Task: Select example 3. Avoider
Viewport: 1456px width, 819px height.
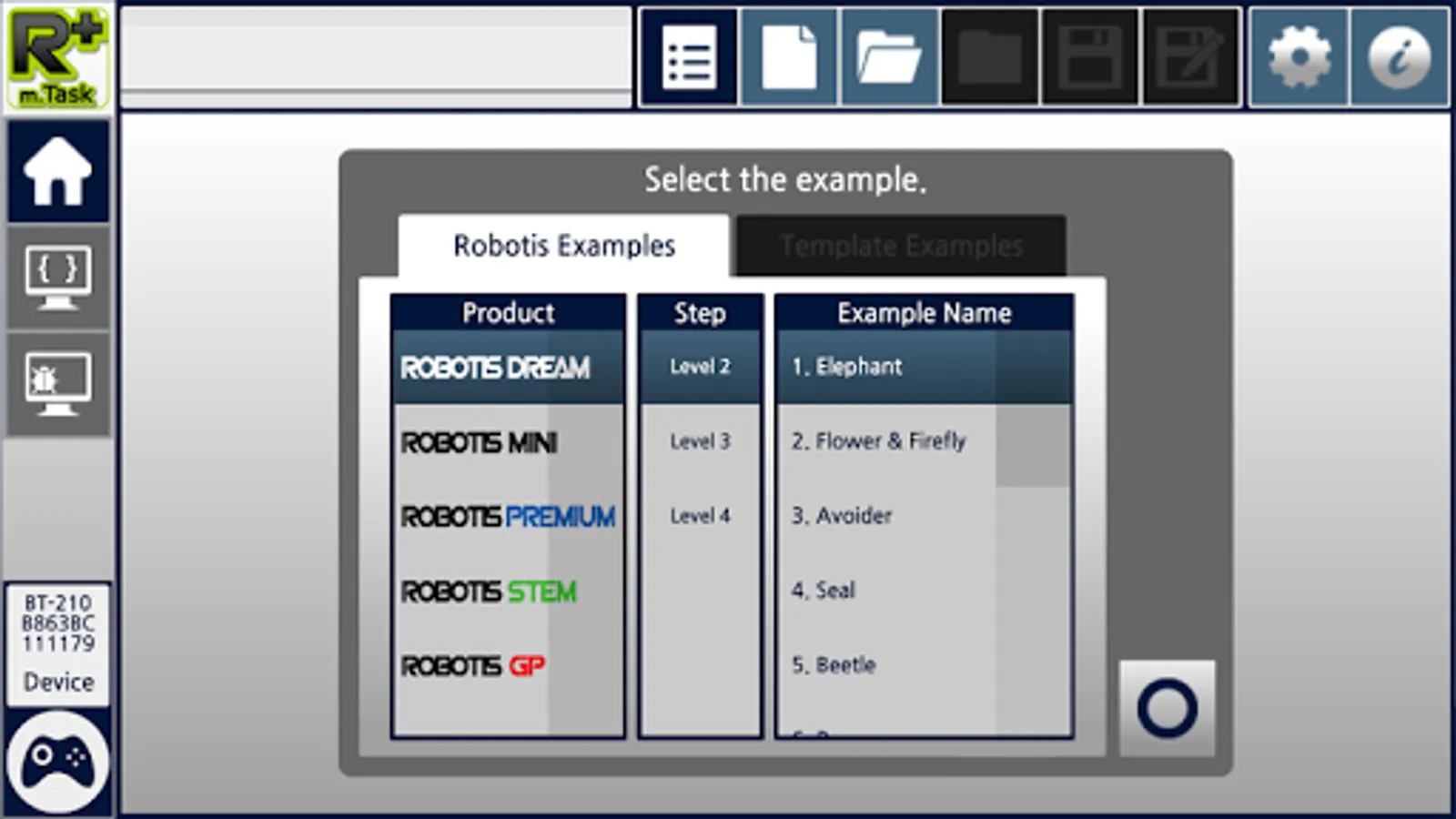Action: tap(886, 516)
